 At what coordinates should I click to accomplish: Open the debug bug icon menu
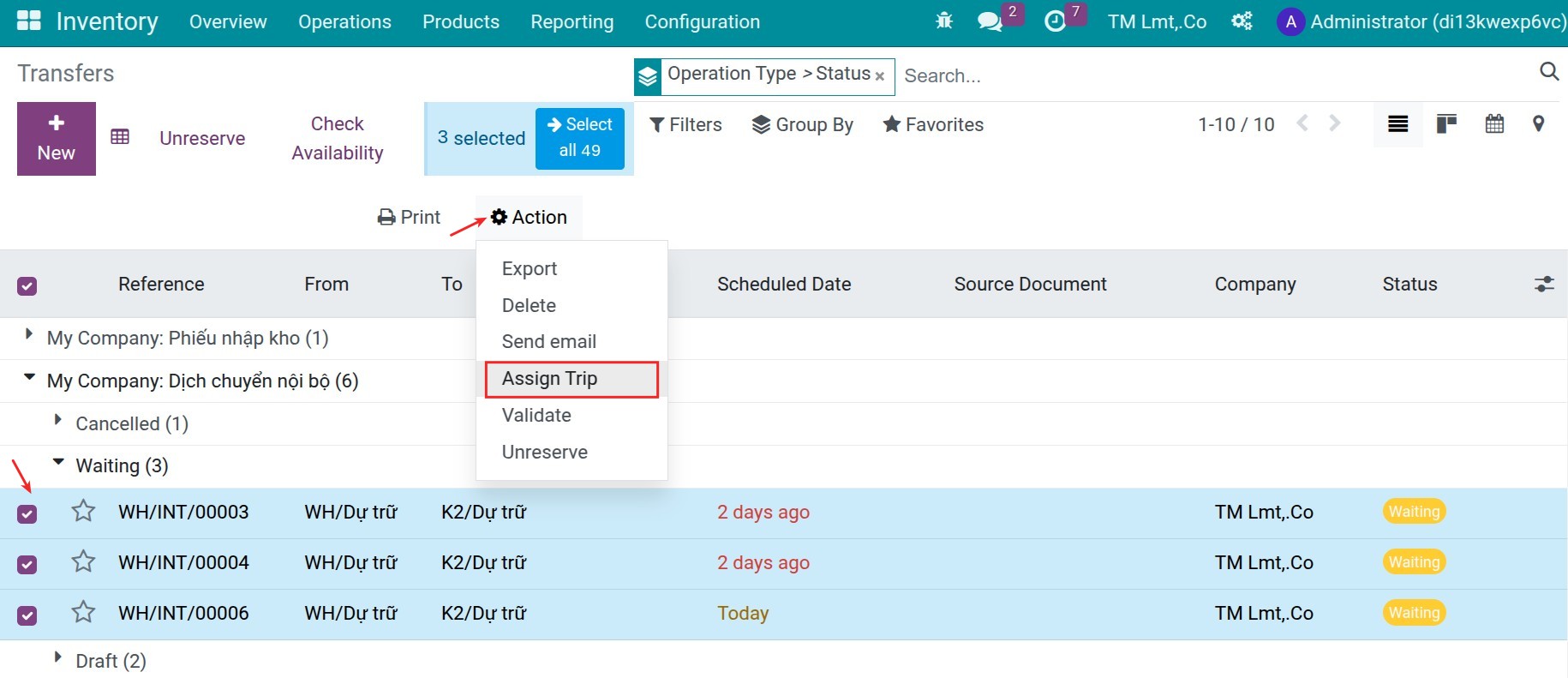click(944, 21)
